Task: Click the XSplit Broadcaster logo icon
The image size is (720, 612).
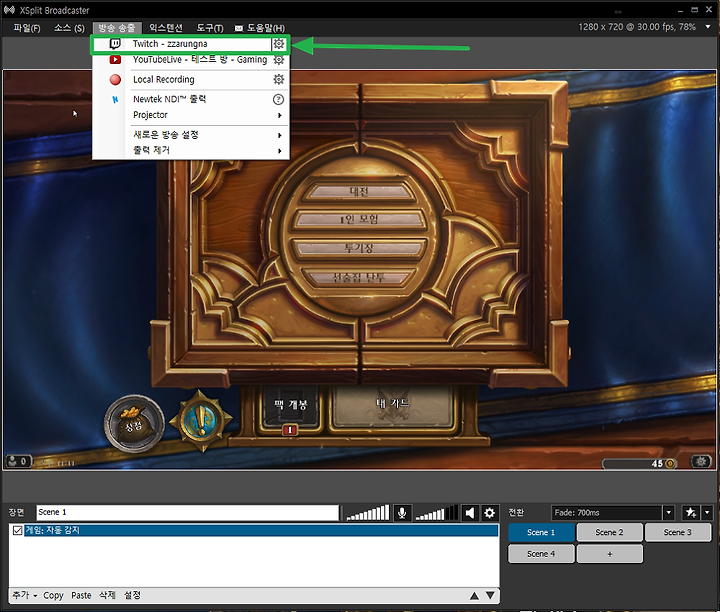Action: (9, 10)
